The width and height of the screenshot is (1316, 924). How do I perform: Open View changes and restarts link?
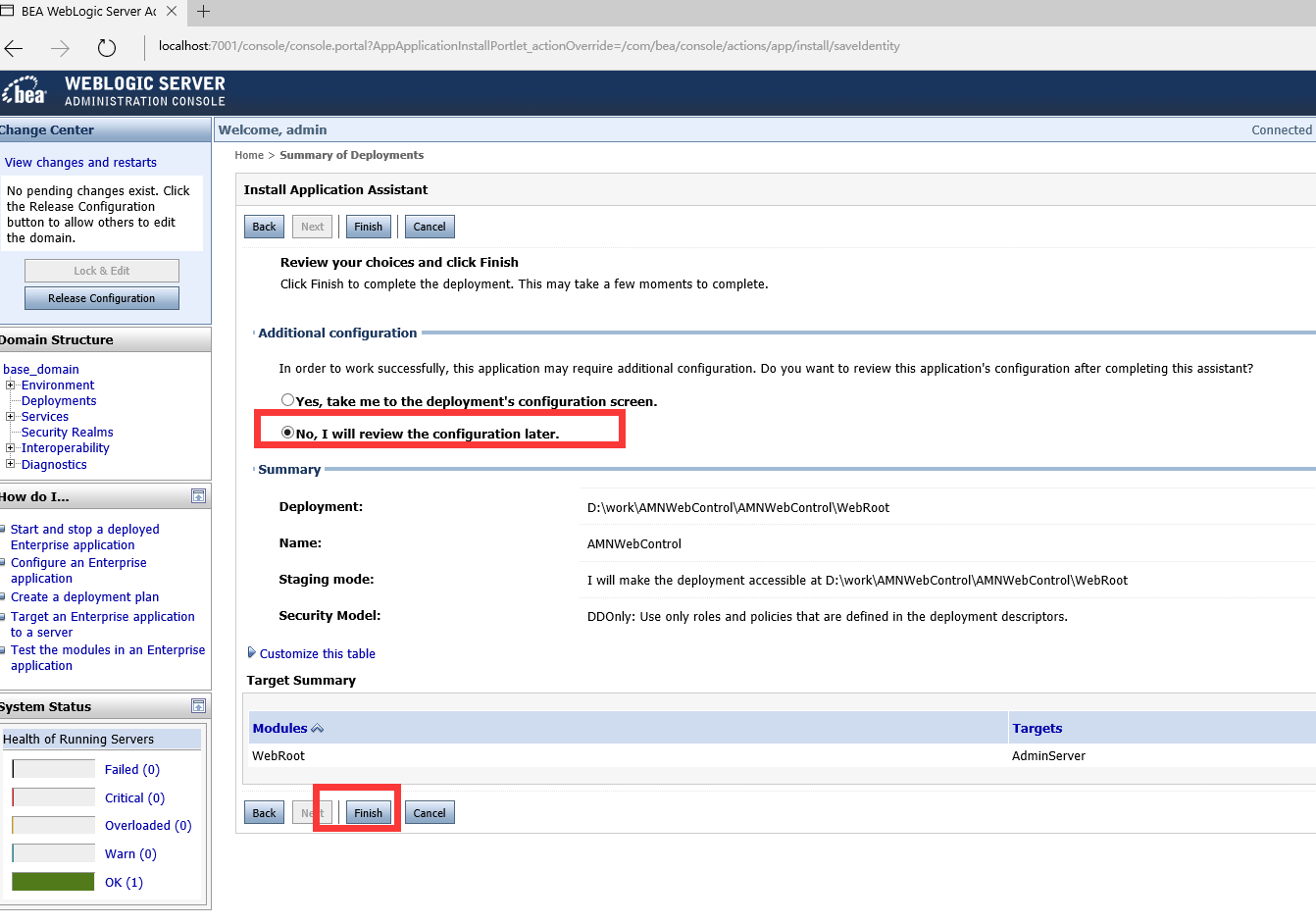point(80,163)
